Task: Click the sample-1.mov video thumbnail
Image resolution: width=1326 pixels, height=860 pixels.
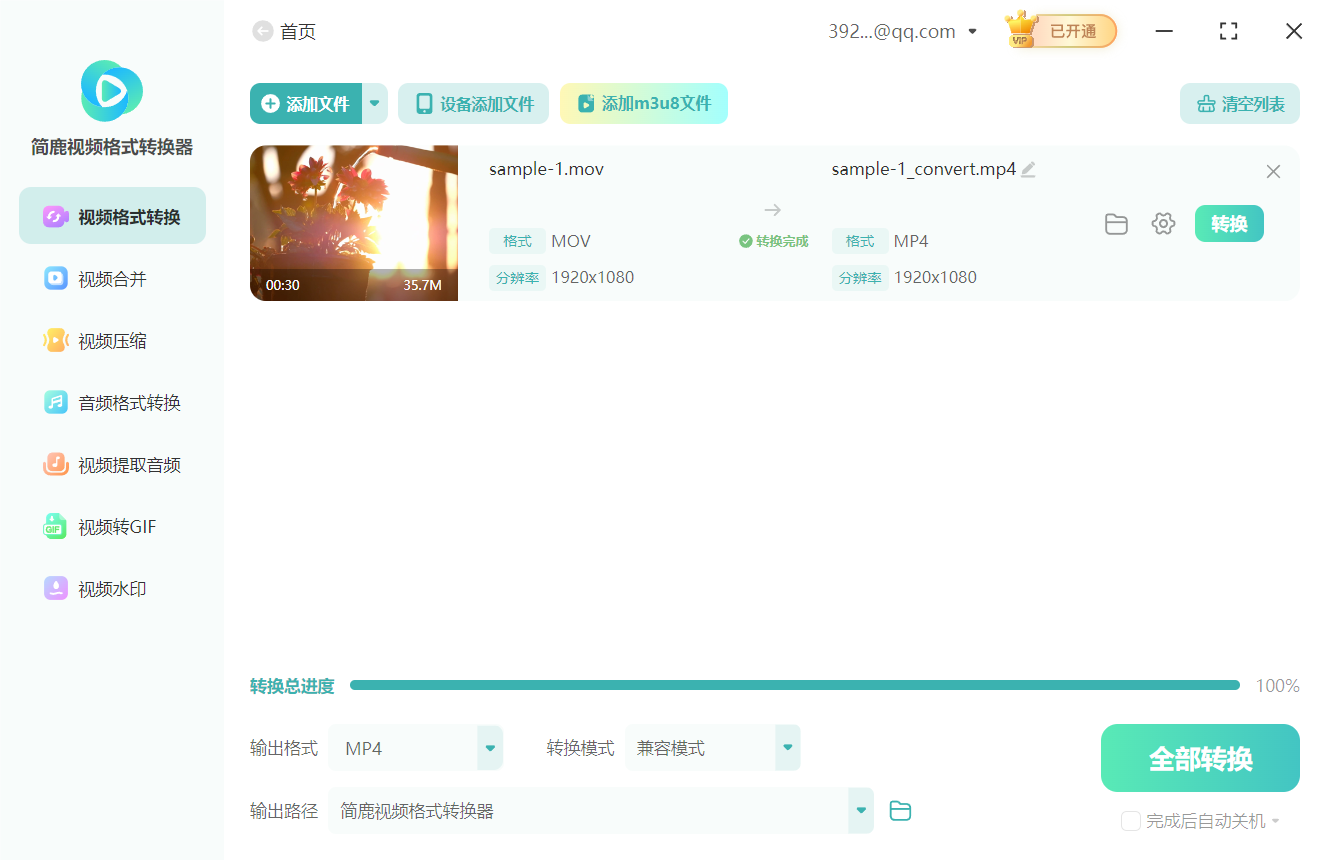Action: 353,223
